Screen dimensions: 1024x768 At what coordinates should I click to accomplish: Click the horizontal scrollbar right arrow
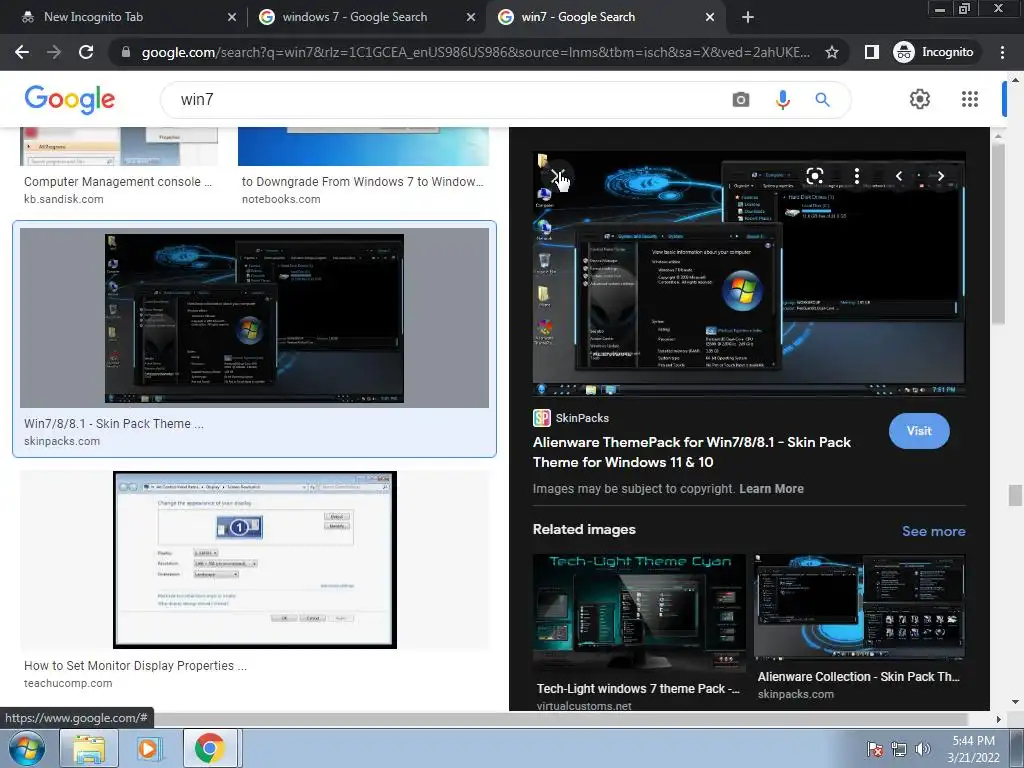pos(999,719)
